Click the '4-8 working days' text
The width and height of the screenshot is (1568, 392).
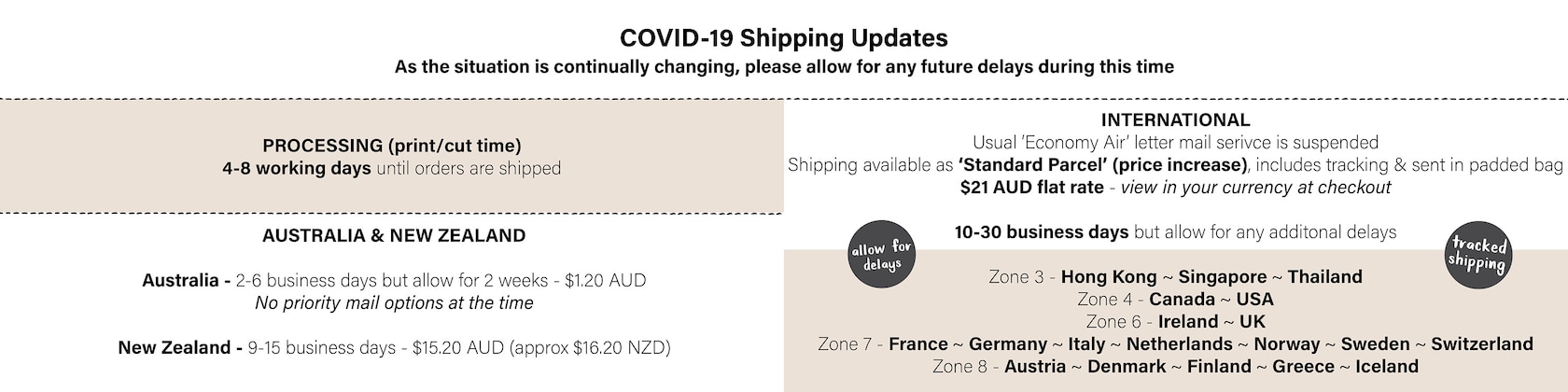(x=297, y=169)
